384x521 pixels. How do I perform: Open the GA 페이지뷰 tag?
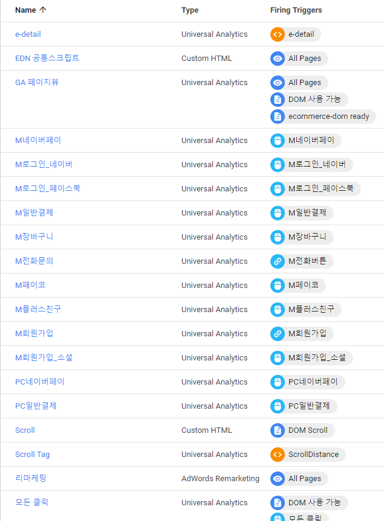pyautogui.click(x=37, y=82)
